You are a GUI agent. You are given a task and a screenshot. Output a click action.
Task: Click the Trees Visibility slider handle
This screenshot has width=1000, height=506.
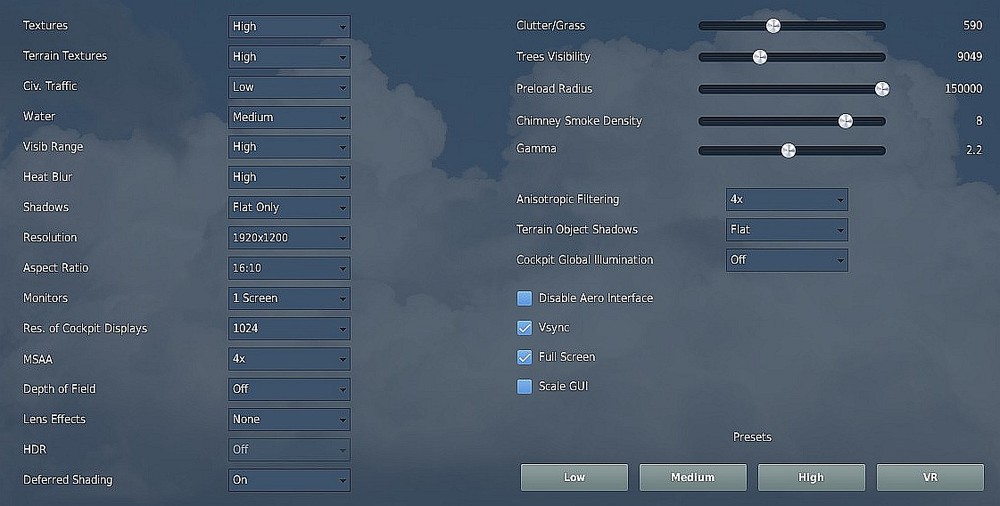(760, 57)
